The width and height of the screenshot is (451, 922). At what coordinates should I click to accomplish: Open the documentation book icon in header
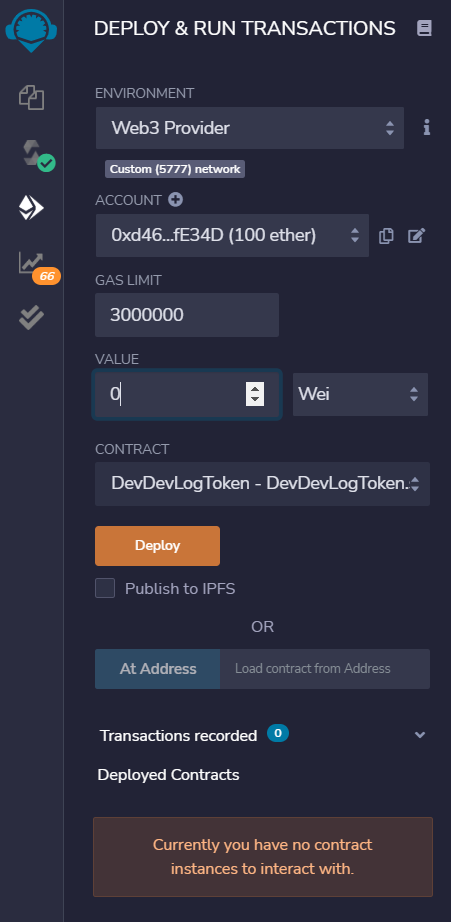coord(425,28)
